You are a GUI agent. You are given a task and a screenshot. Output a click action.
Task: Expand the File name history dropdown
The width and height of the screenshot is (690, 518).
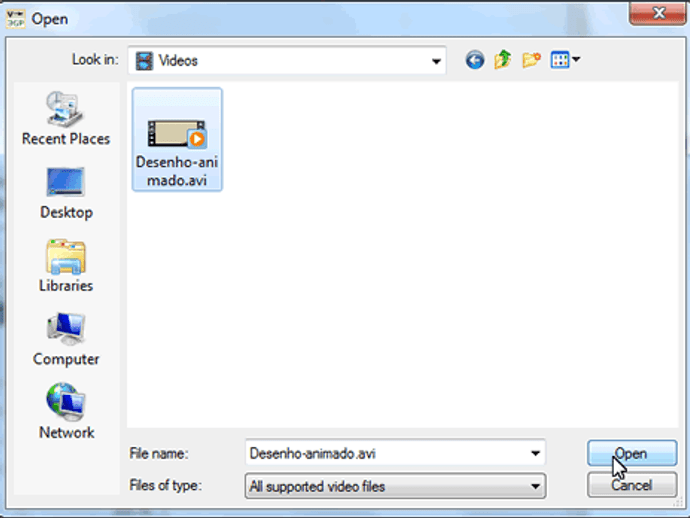(535, 453)
